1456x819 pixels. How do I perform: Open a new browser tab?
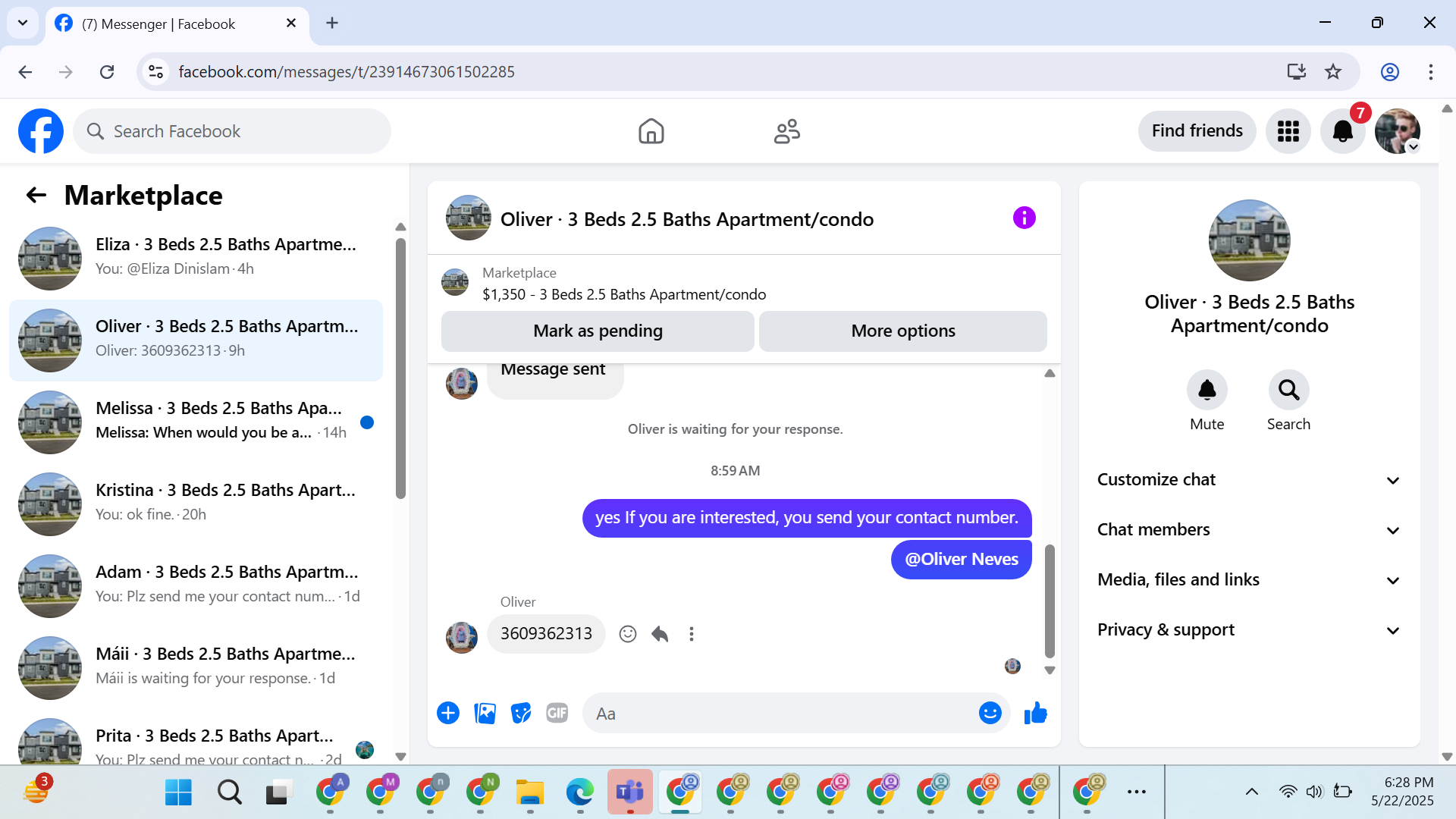click(x=332, y=23)
